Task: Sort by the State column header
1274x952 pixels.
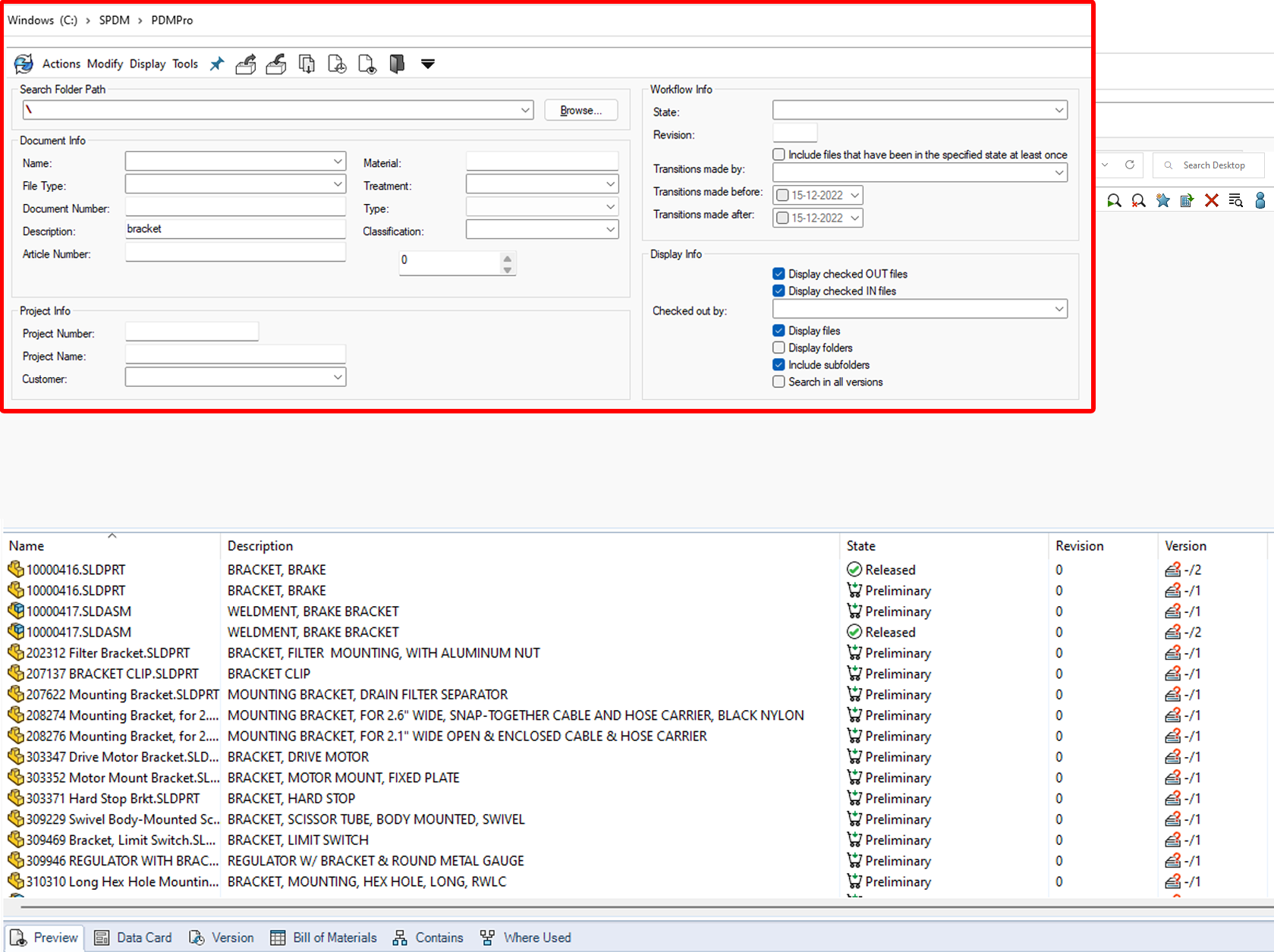Action: (861, 545)
